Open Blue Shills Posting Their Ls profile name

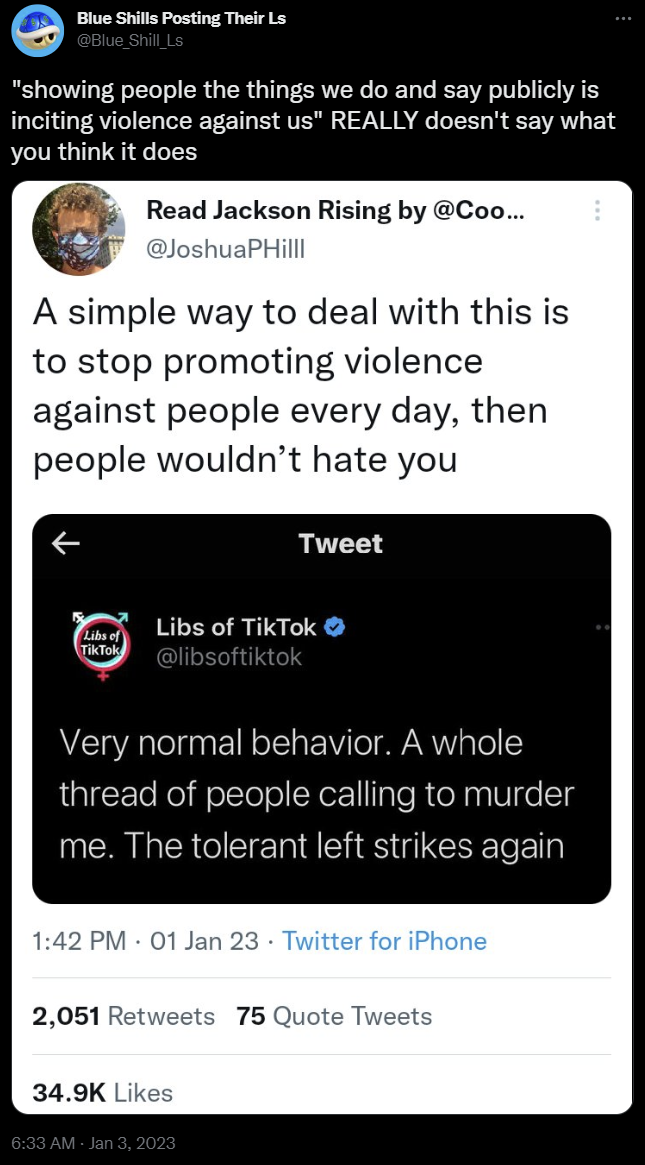(x=181, y=19)
